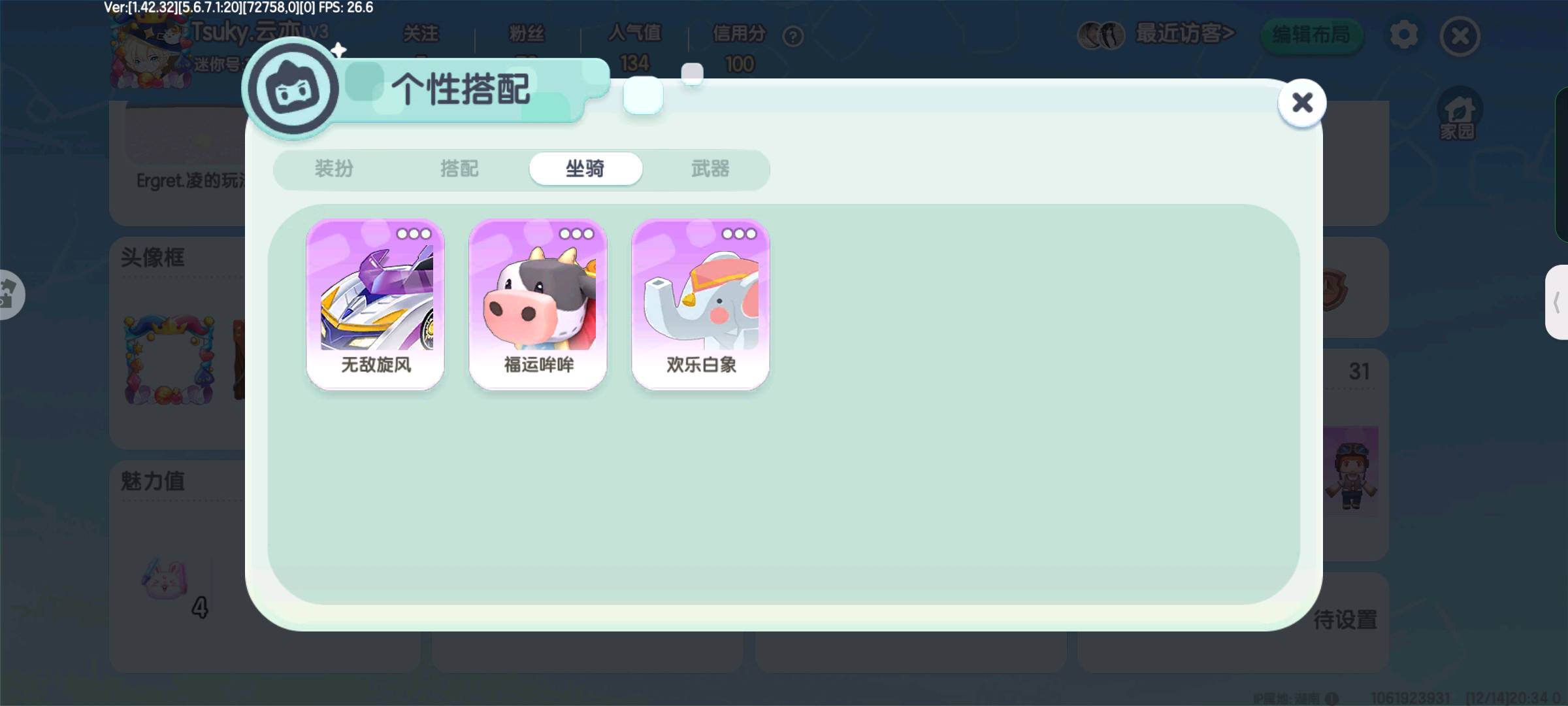Click the 信用分 question mark help icon

click(x=793, y=37)
